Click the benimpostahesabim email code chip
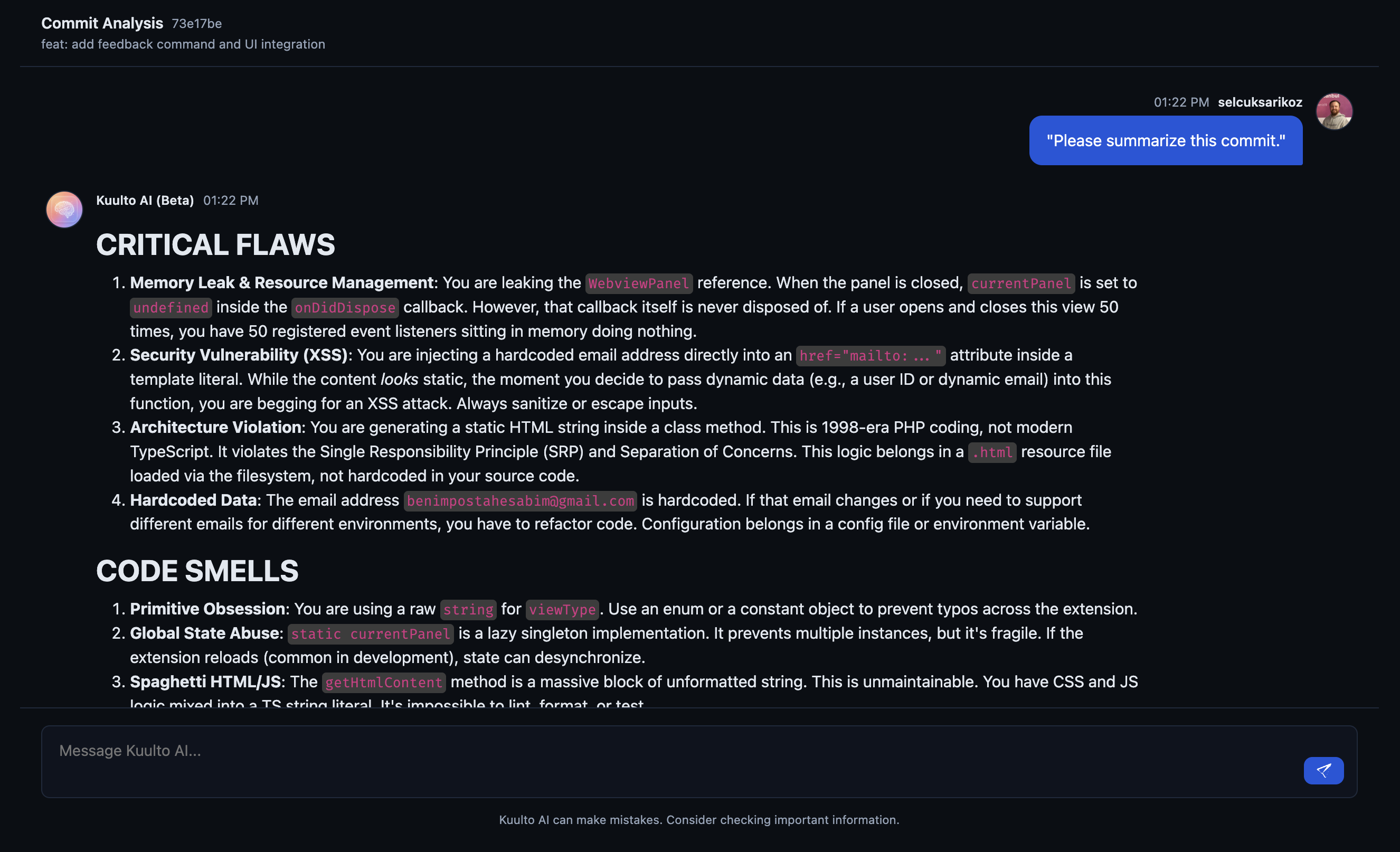1400x852 pixels. [520, 501]
